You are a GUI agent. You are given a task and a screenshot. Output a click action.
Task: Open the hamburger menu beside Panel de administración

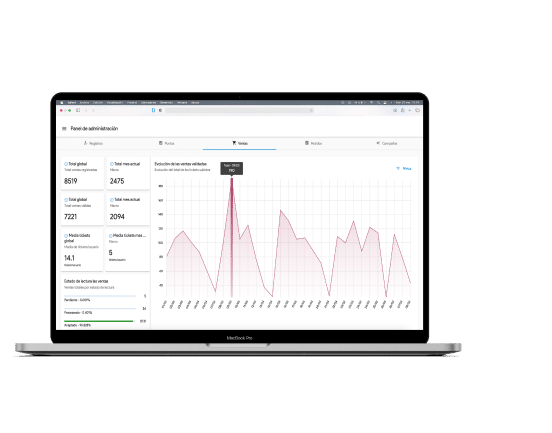(x=64, y=128)
